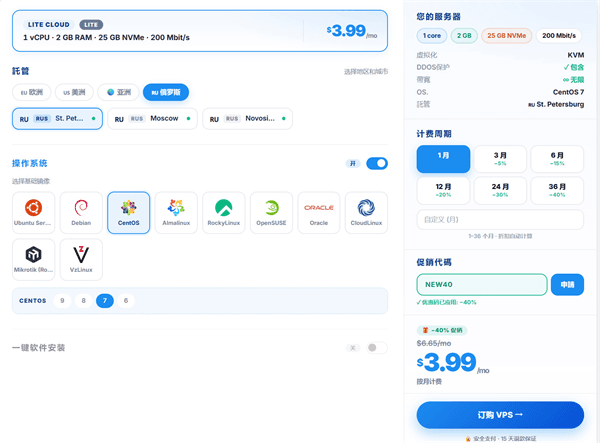Open the RU 俄罗斯 region tab
This screenshot has height=443, width=600.
coord(166,92)
